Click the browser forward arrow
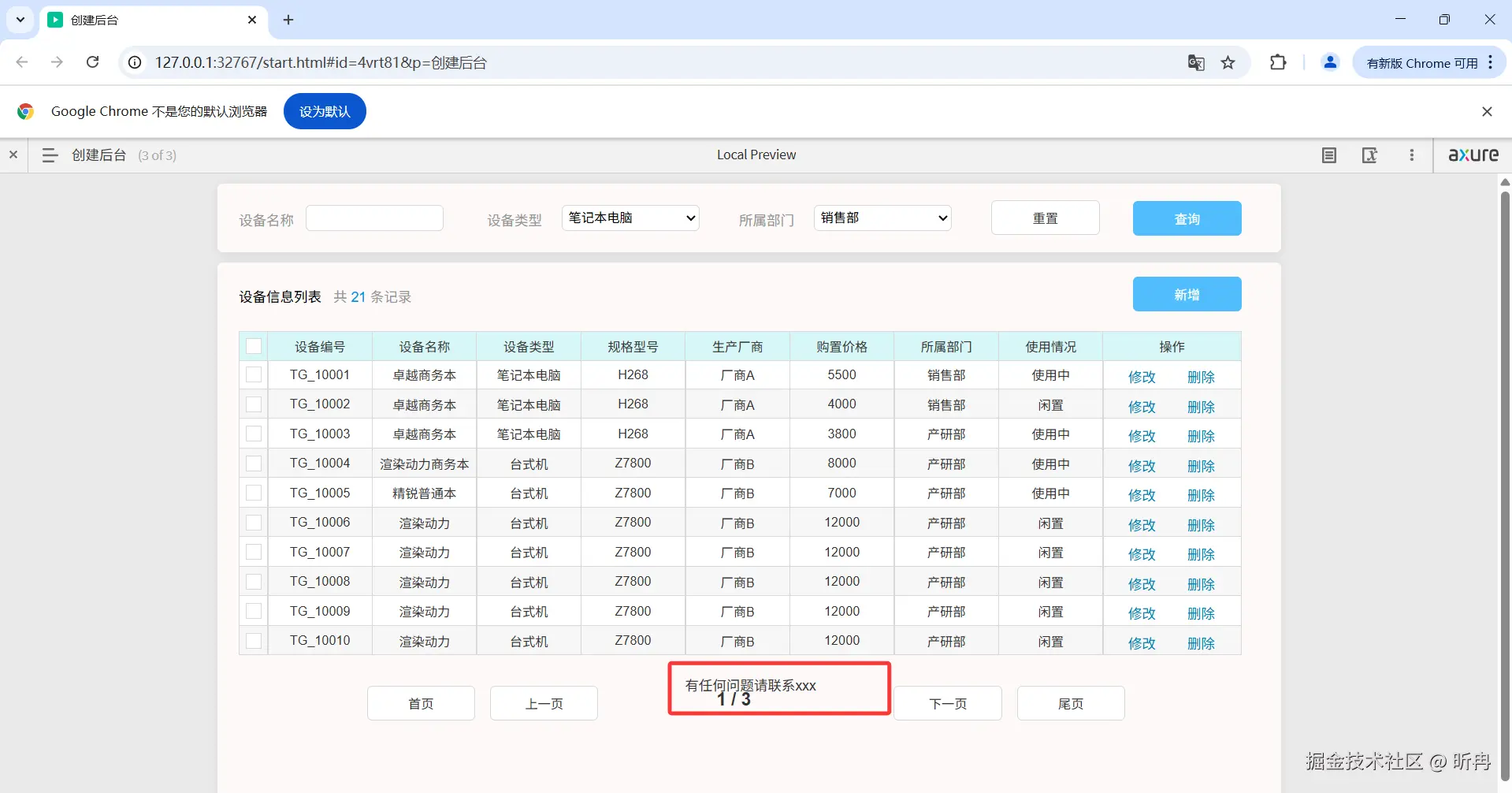This screenshot has width=1512, height=793. (x=57, y=62)
